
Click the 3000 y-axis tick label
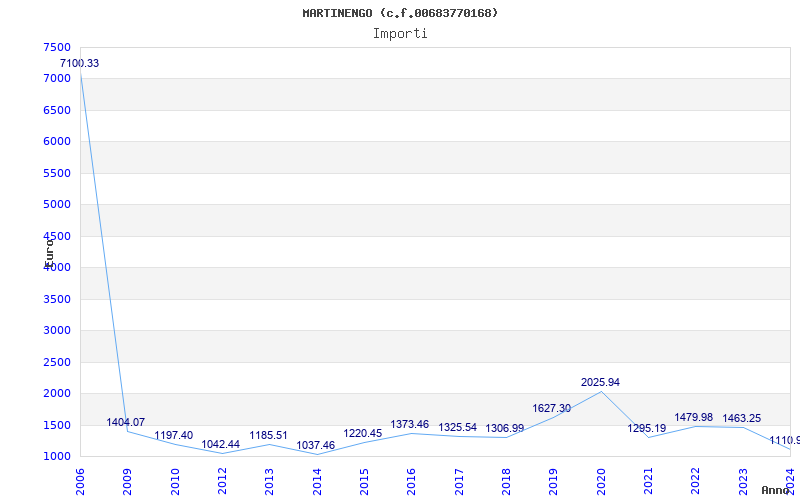(x=57, y=331)
